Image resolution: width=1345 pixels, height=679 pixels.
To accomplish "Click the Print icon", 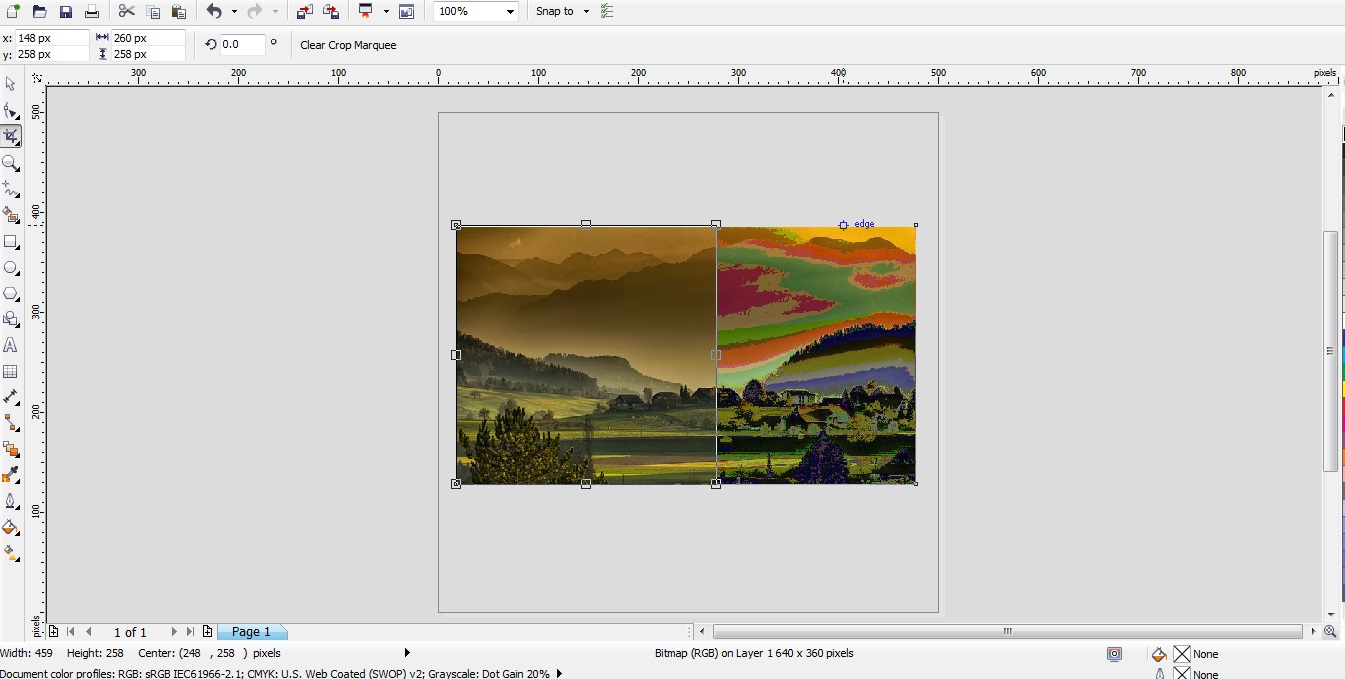I will (x=94, y=11).
